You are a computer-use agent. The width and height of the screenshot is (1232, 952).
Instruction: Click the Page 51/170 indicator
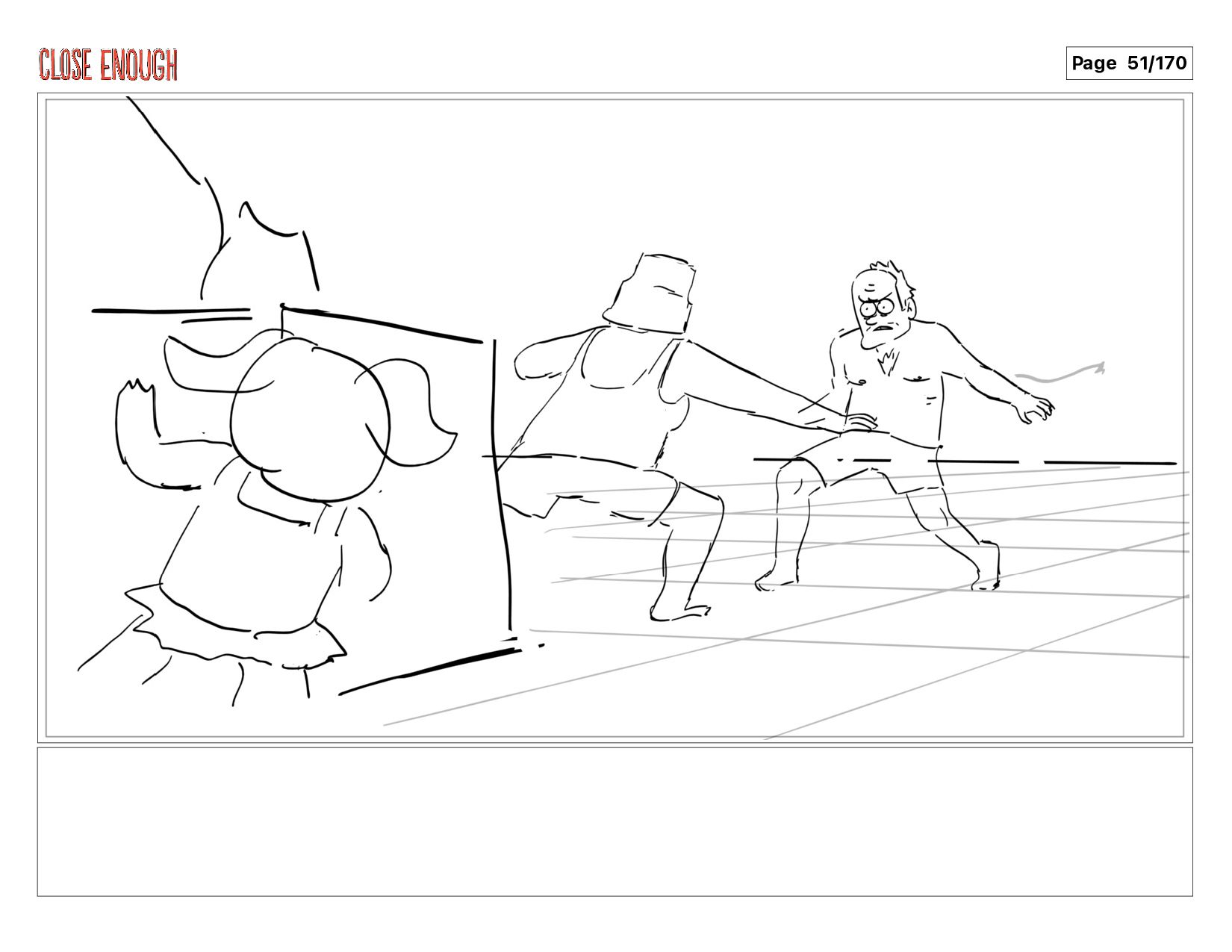[1129, 63]
